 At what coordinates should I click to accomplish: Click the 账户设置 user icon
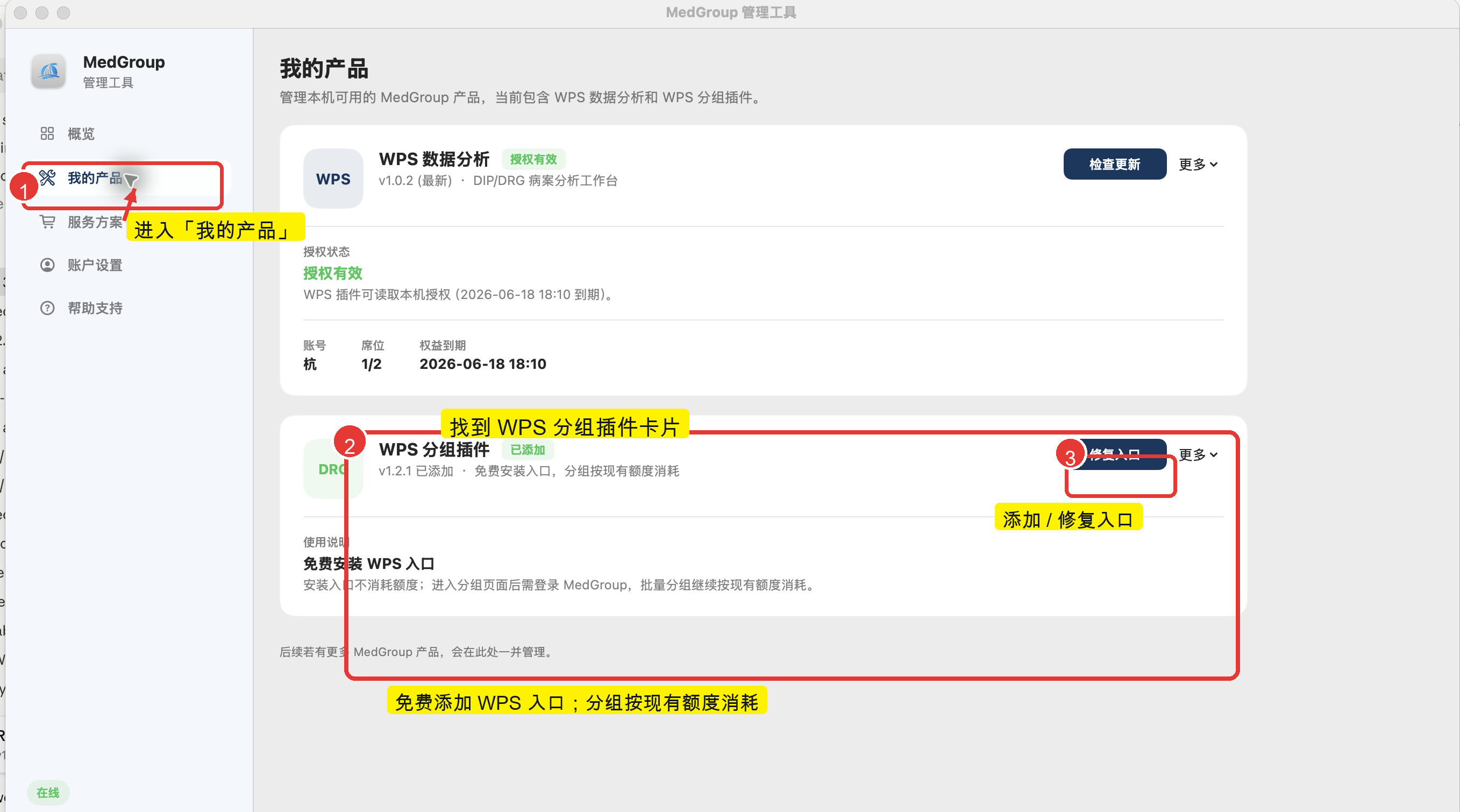click(x=48, y=265)
